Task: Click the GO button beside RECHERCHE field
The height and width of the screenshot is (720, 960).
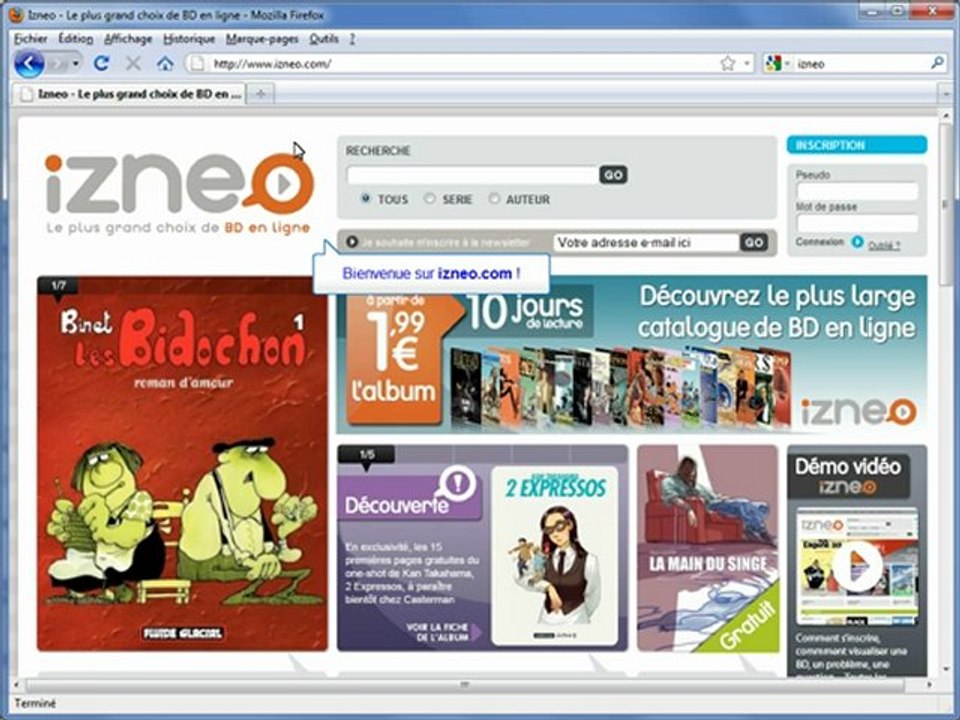Action: 613,175
